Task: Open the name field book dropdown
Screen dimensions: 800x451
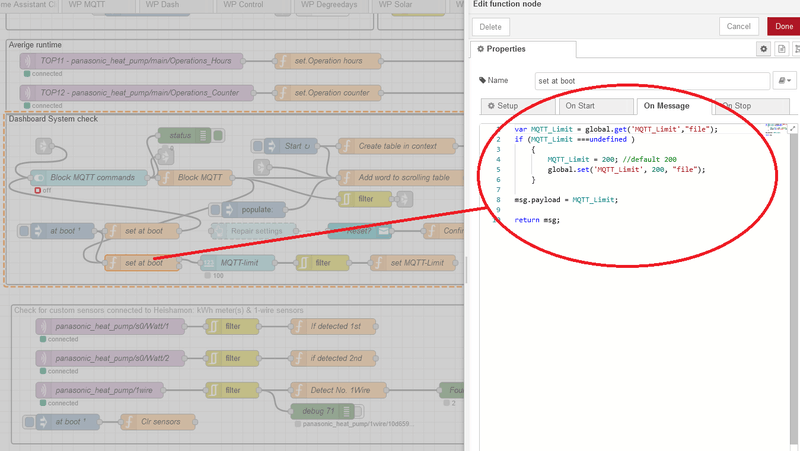Action: 784,81
